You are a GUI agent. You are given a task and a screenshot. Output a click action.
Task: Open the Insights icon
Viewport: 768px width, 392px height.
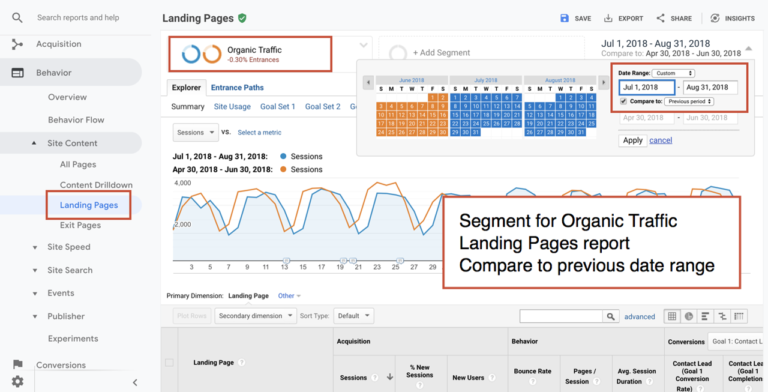(715, 18)
